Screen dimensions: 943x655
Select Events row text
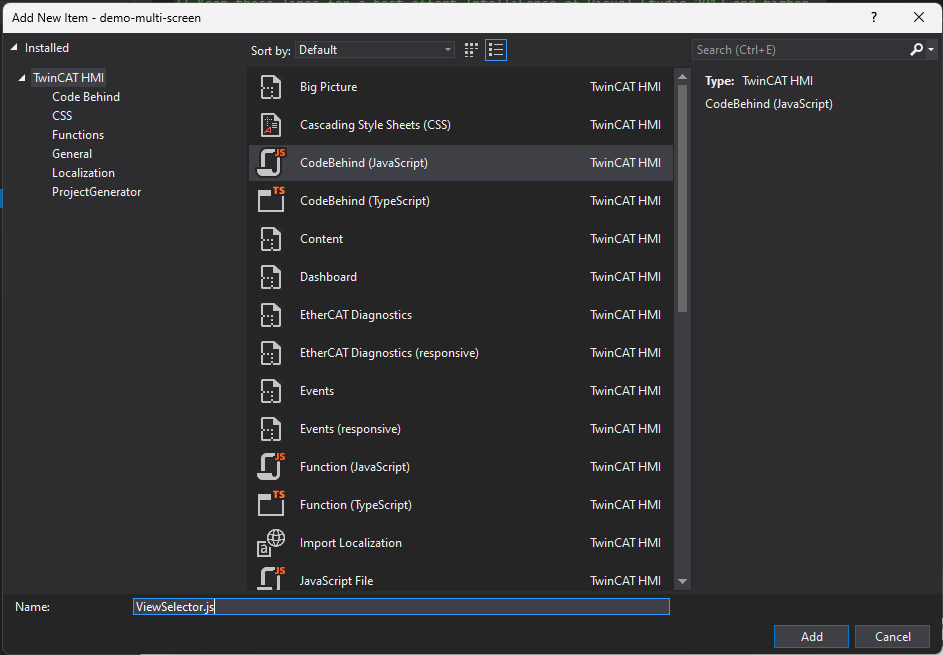317,391
